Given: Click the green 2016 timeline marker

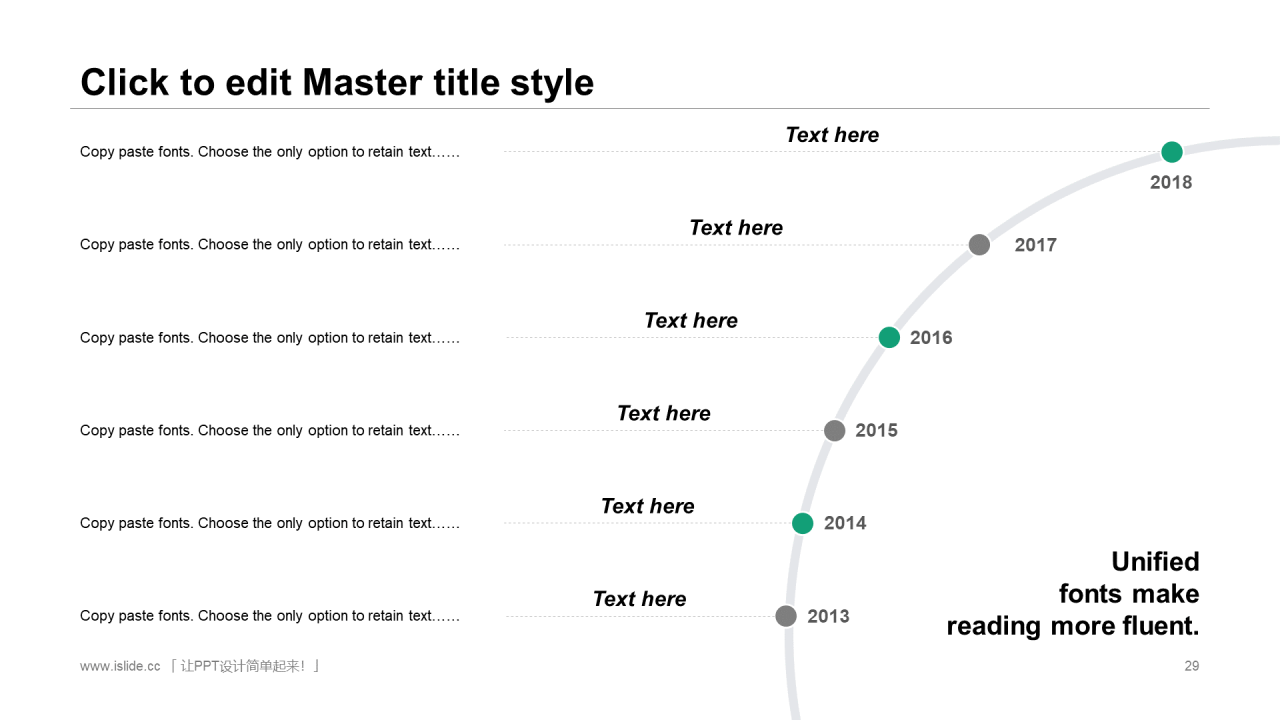Looking at the screenshot, I should (x=889, y=338).
